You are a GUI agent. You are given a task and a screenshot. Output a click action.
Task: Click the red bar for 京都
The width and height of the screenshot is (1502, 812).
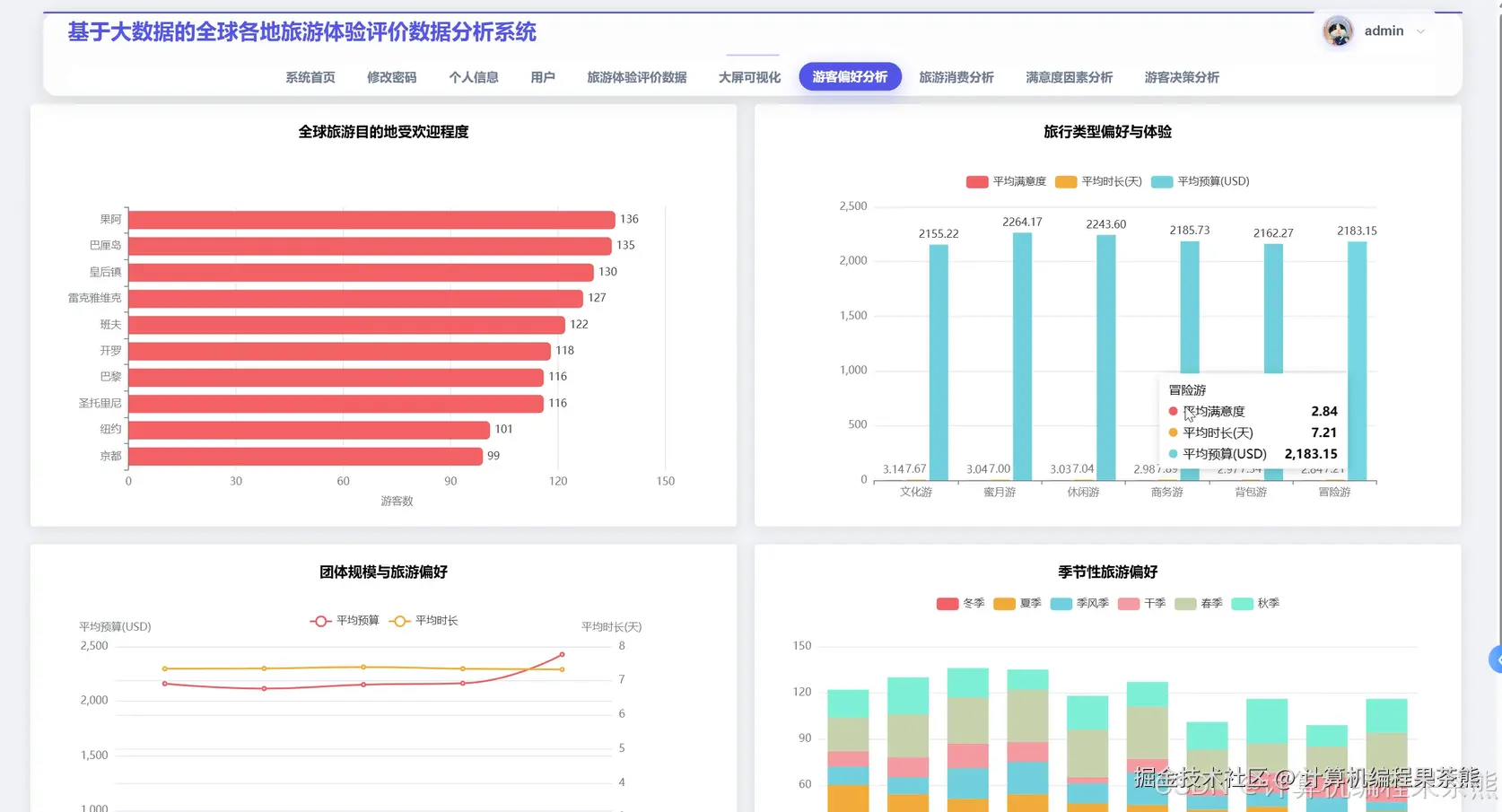point(305,456)
